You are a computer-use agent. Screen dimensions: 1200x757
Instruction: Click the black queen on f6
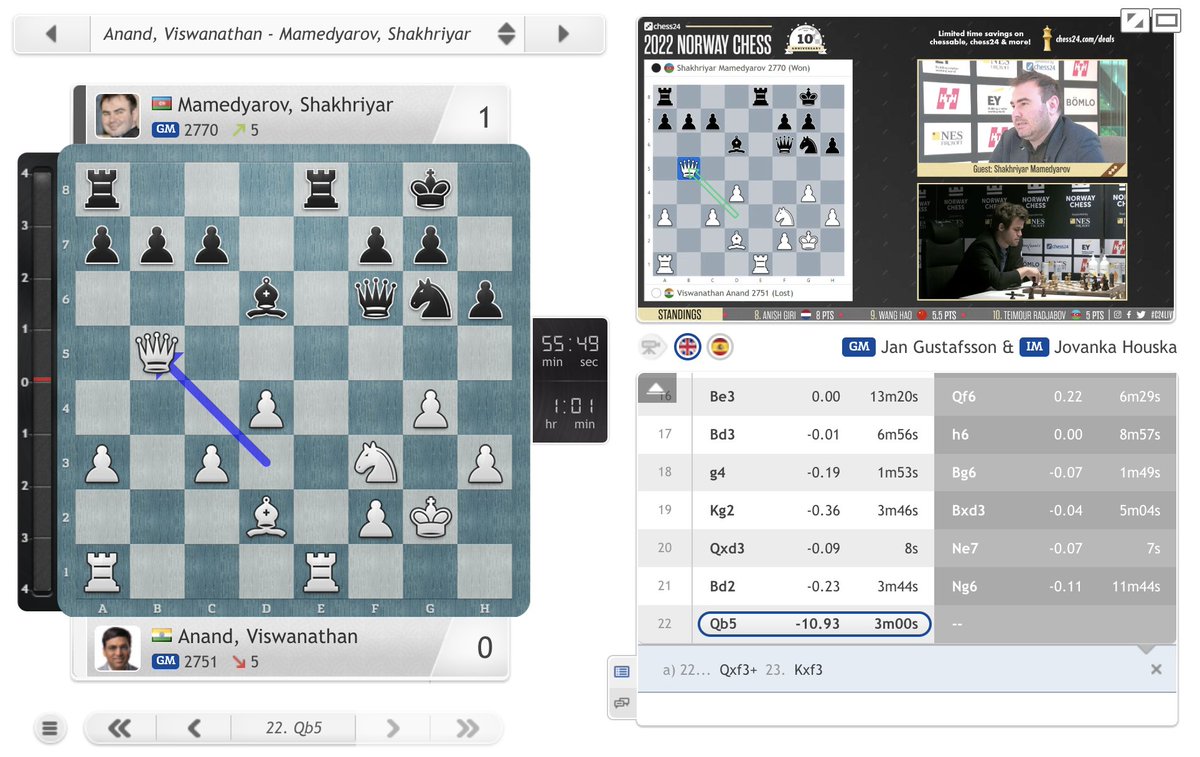[375, 299]
